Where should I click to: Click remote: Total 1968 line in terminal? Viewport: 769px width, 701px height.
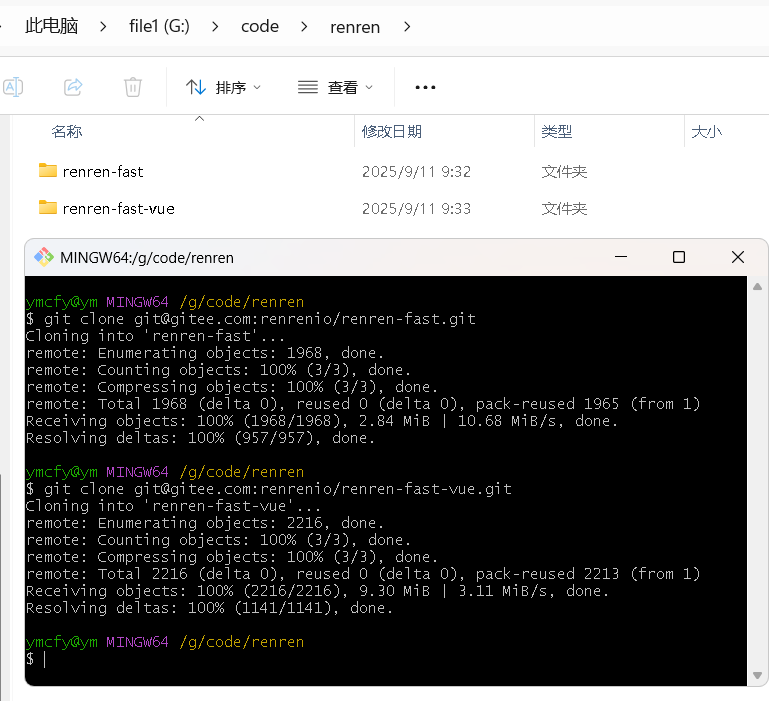point(363,404)
